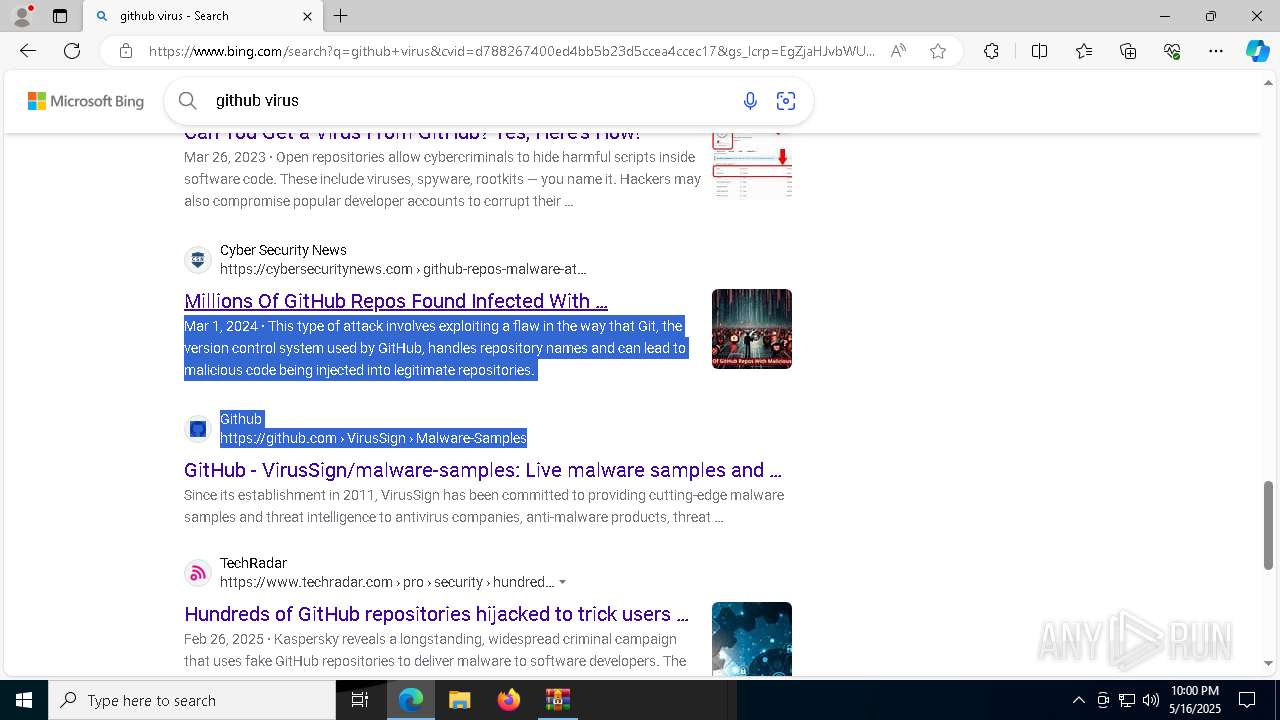Click the Microsoft Bing logo

click(86, 101)
